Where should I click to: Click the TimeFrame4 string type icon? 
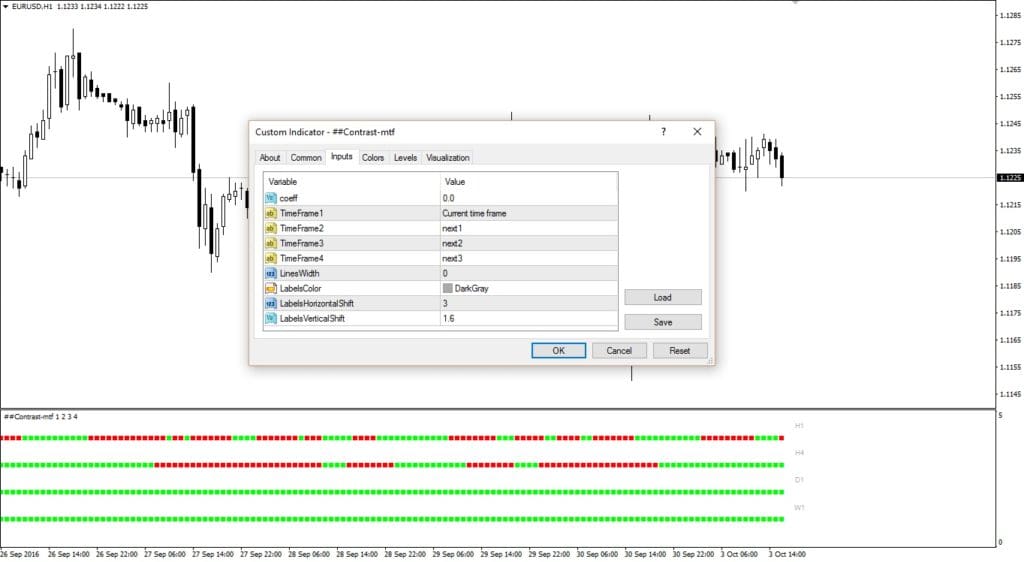(x=270, y=258)
